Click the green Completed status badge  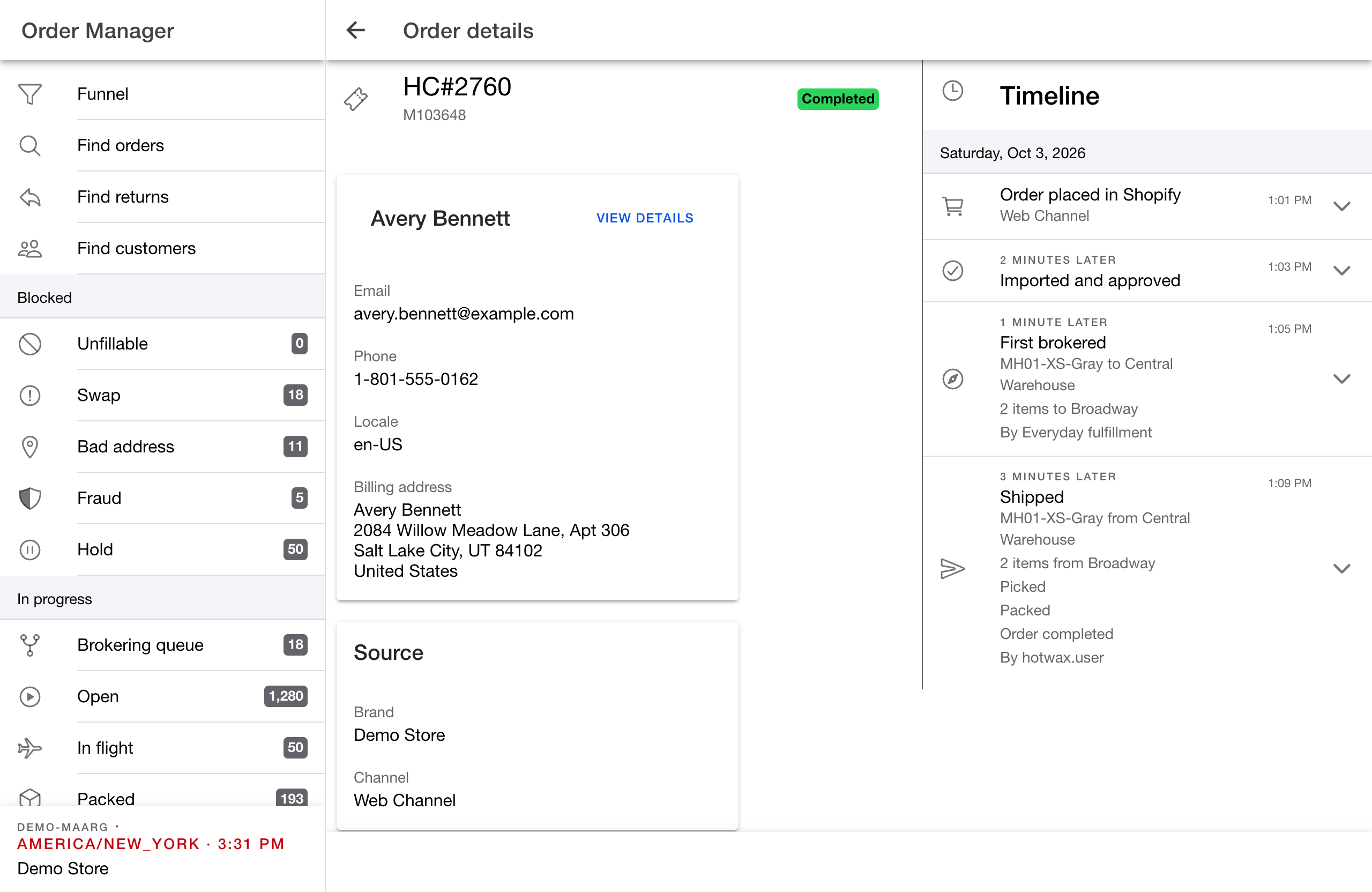838,99
